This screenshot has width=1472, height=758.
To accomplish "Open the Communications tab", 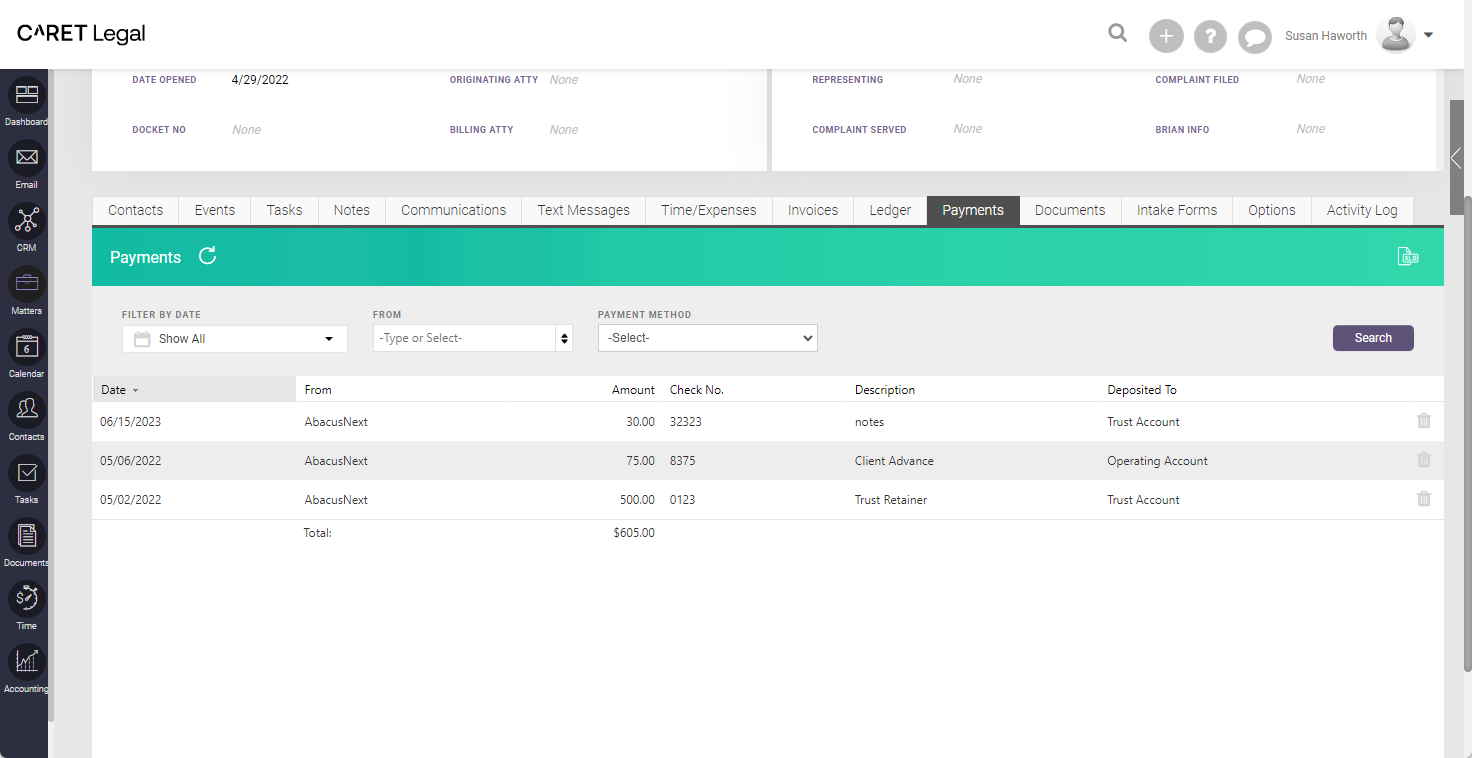I will (x=454, y=210).
